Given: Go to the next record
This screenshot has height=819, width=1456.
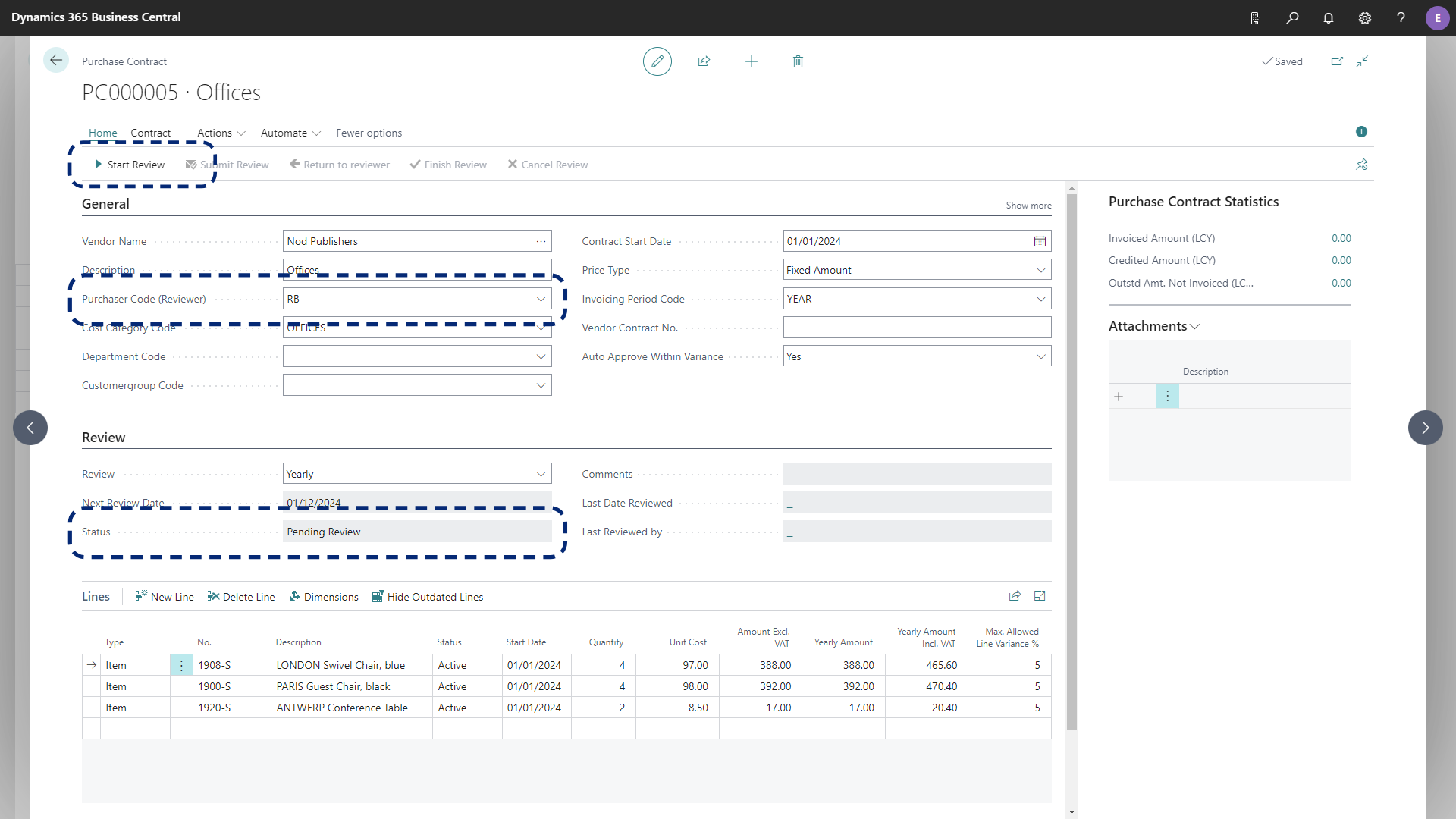Looking at the screenshot, I should pos(1426,428).
